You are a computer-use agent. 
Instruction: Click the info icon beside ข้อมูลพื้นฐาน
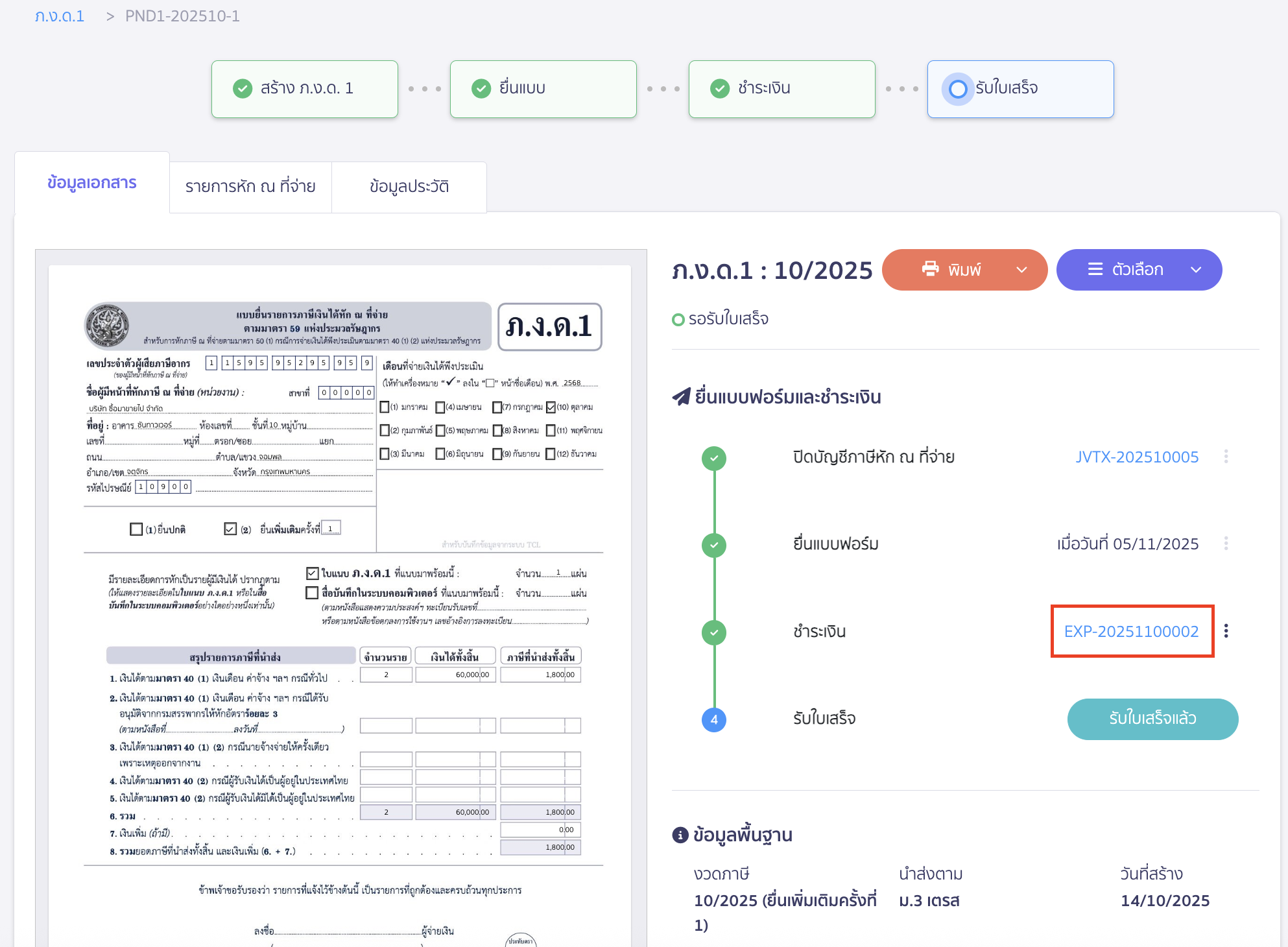pyautogui.click(x=680, y=835)
